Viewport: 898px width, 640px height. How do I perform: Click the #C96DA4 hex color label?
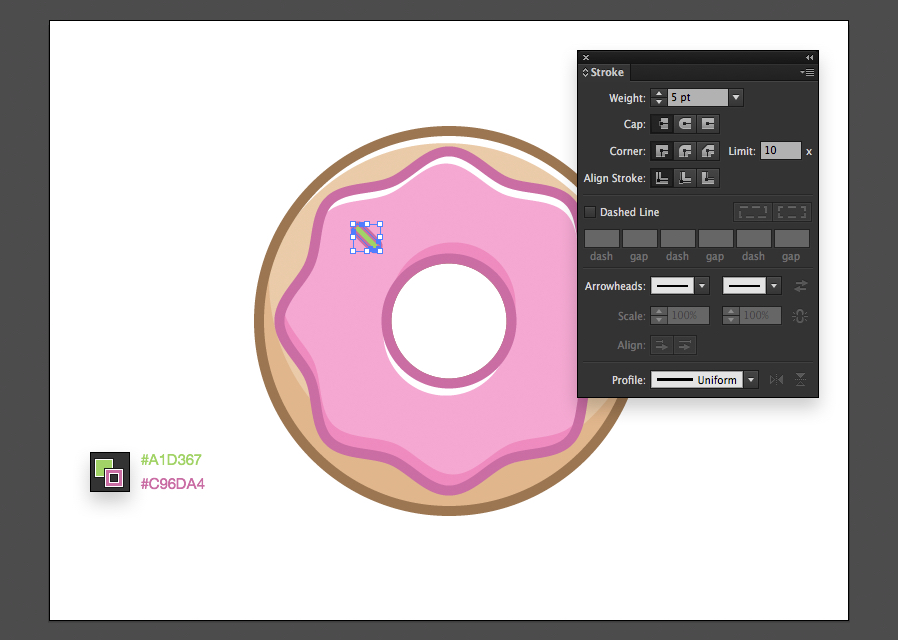tap(173, 484)
